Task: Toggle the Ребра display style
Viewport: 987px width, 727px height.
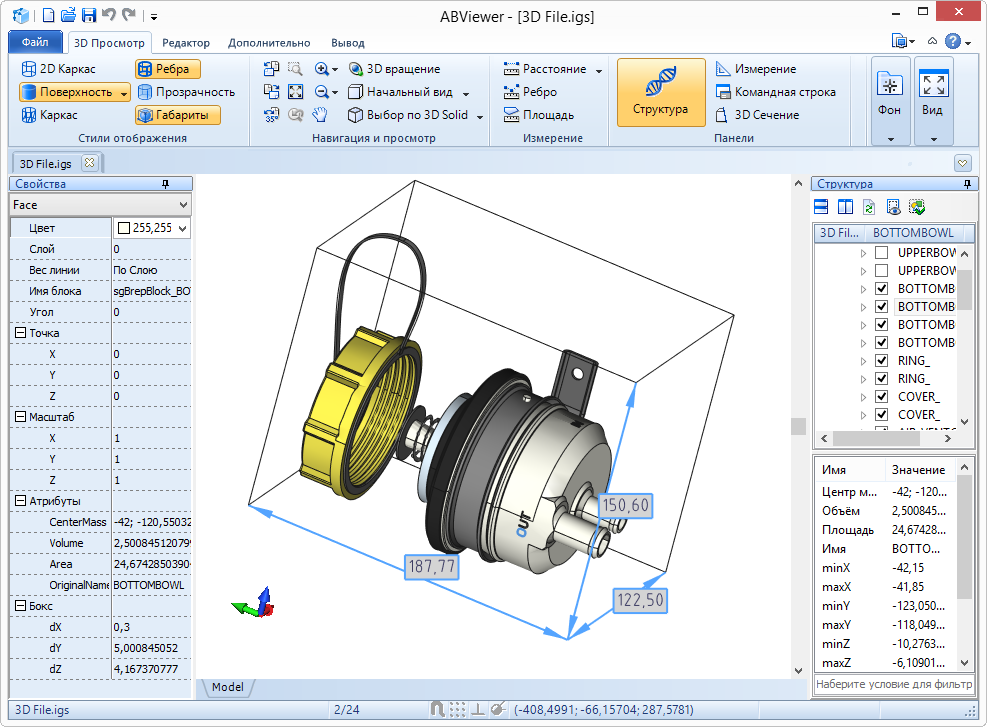Action: point(166,68)
